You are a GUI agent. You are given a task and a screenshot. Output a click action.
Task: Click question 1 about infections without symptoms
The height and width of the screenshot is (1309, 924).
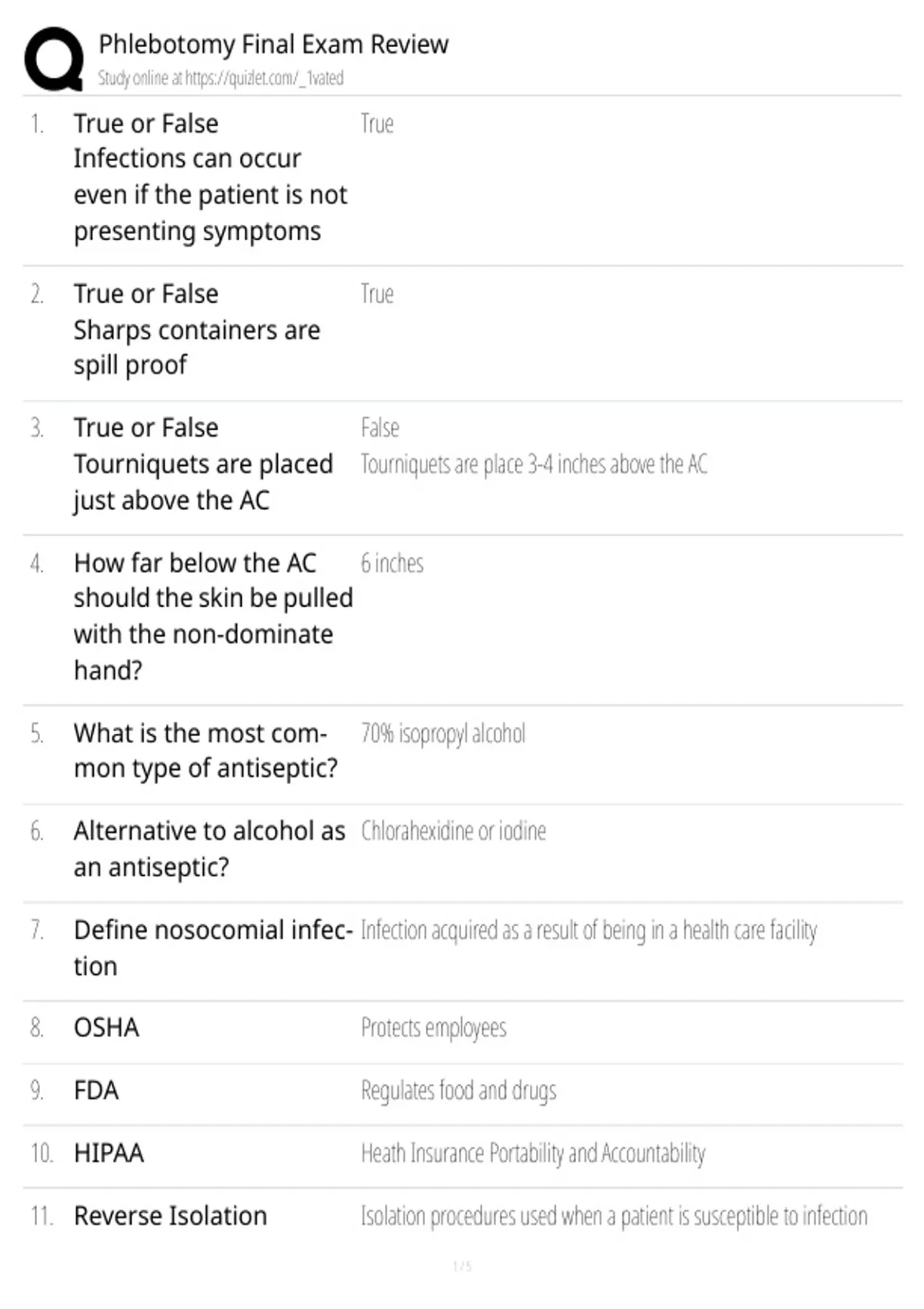(x=210, y=177)
